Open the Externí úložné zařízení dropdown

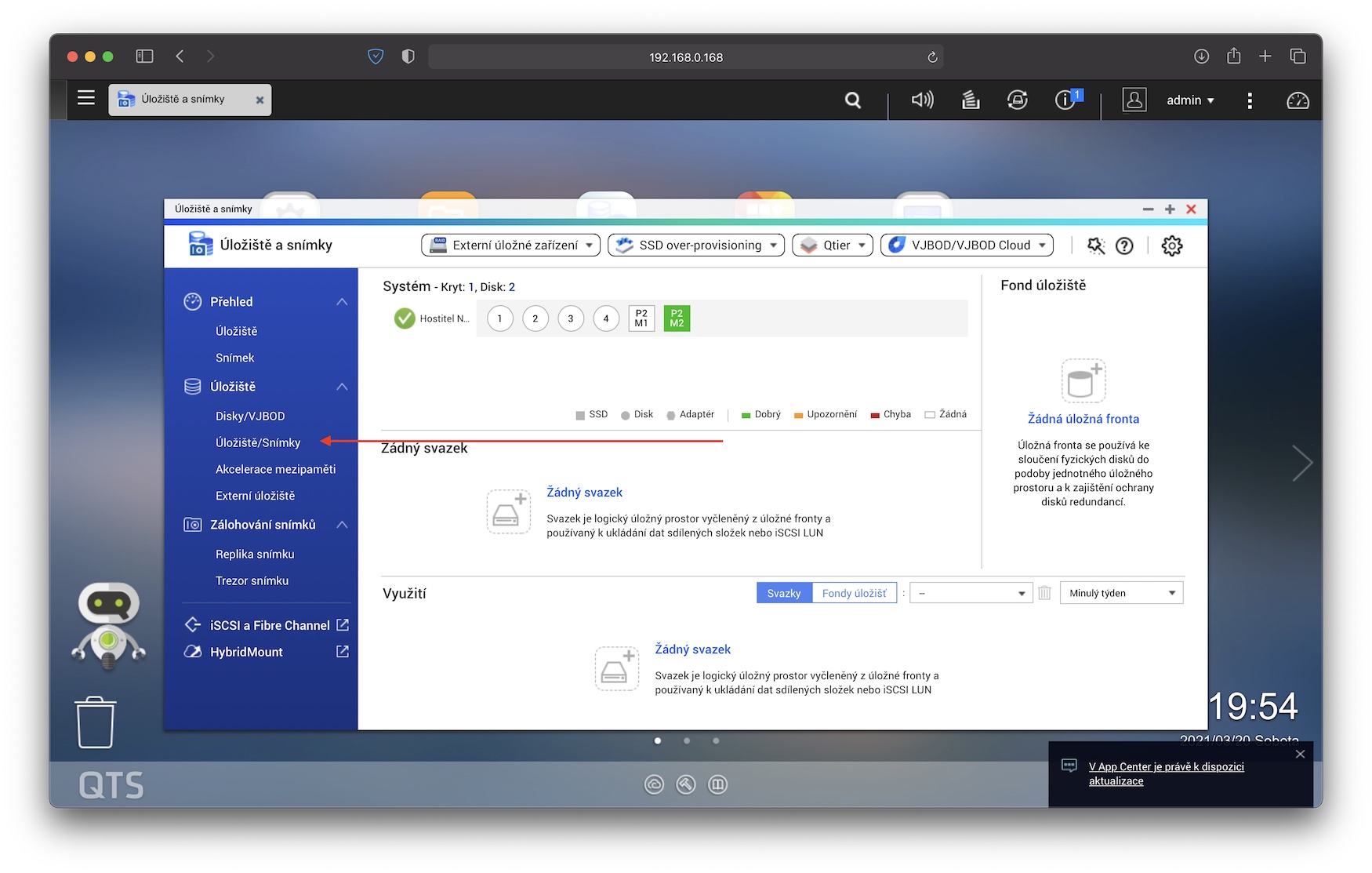[x=511, y=246]
